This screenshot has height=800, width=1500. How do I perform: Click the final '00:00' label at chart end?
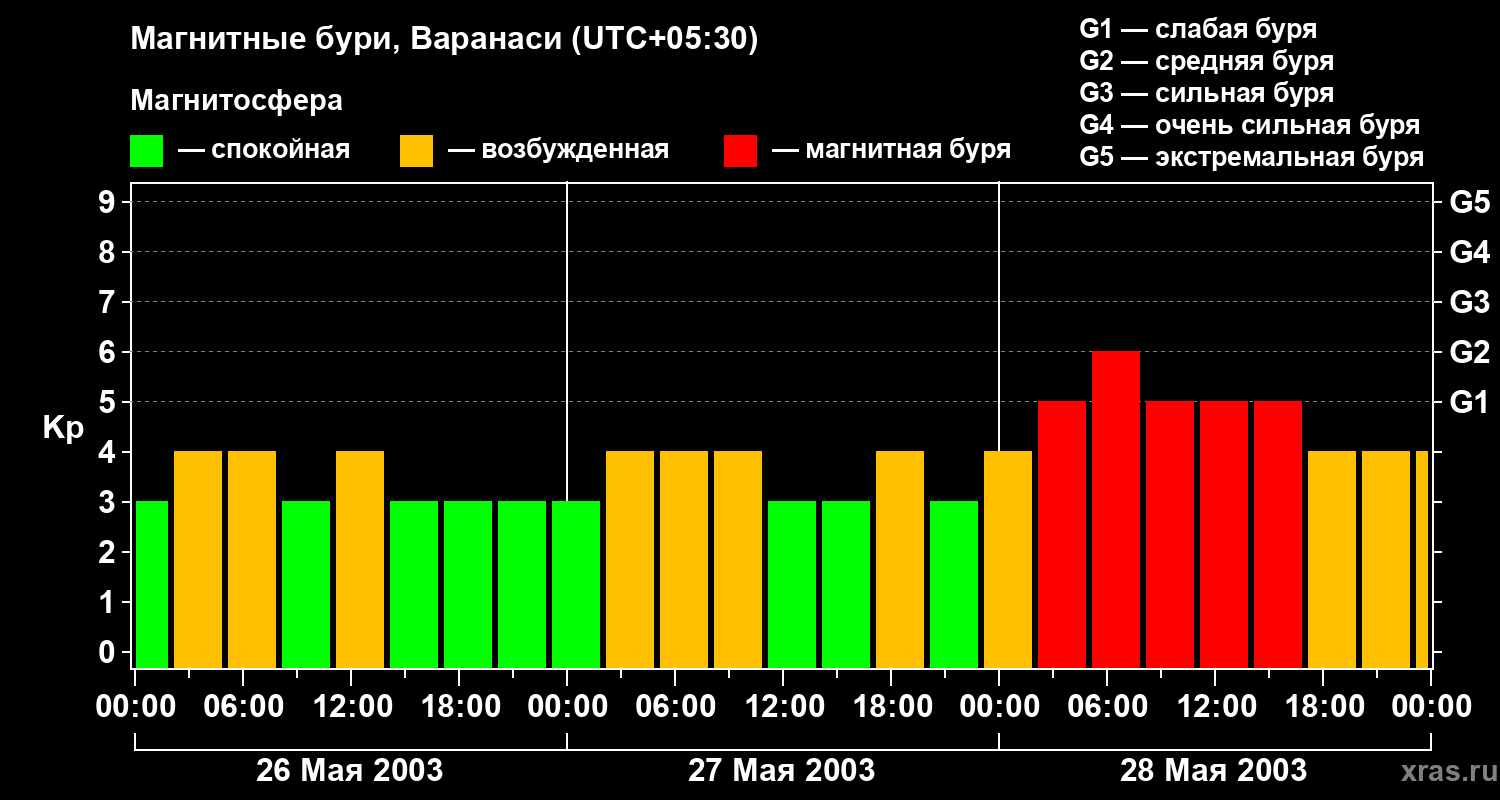click(1431, 706)
